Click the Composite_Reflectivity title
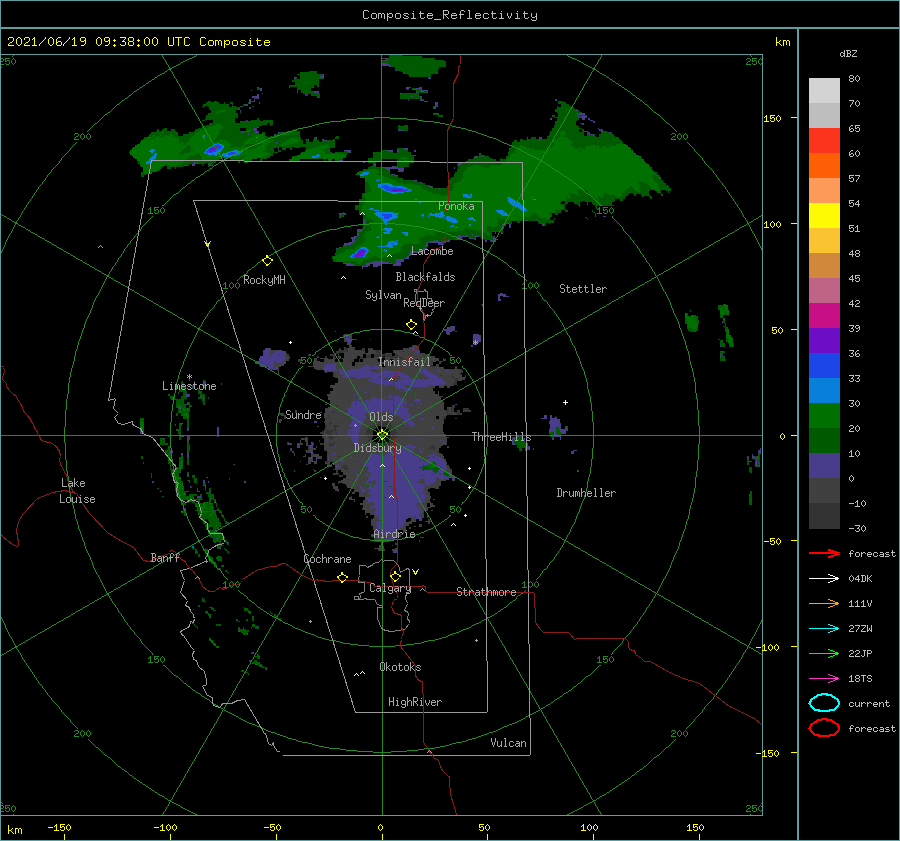This screenshot has height=841, width=900. pyautogui.click(x=450, y=15)
